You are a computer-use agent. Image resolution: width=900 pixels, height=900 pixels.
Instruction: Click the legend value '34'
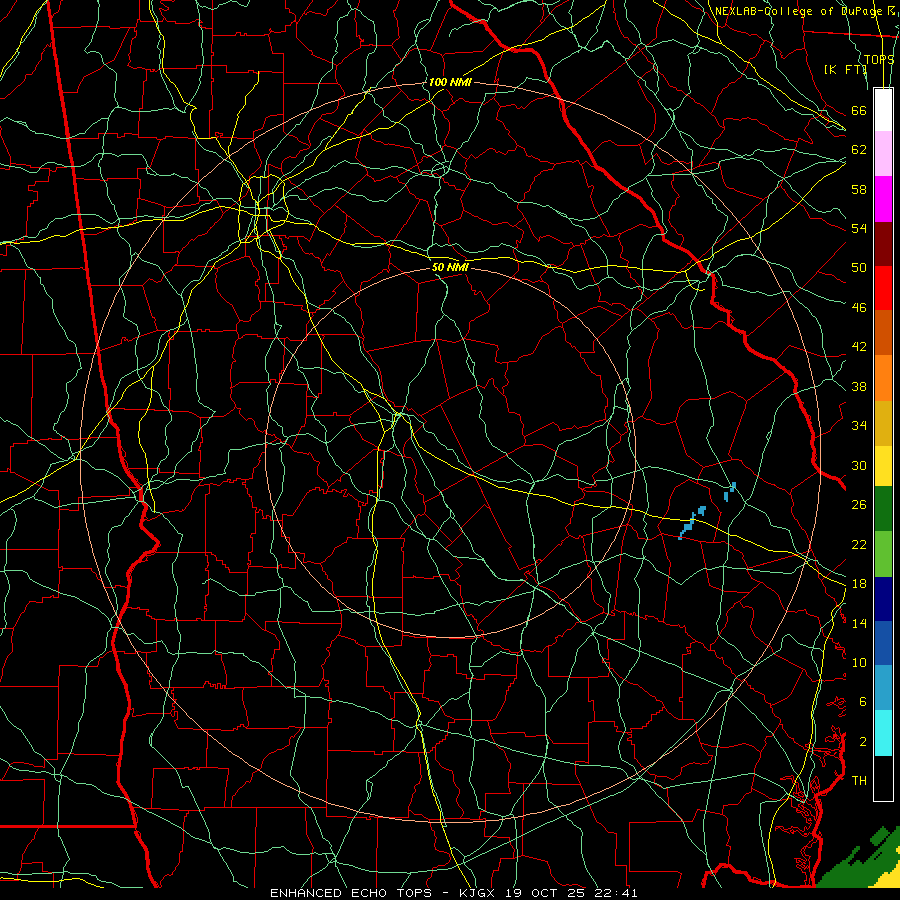tap(859, 426)
